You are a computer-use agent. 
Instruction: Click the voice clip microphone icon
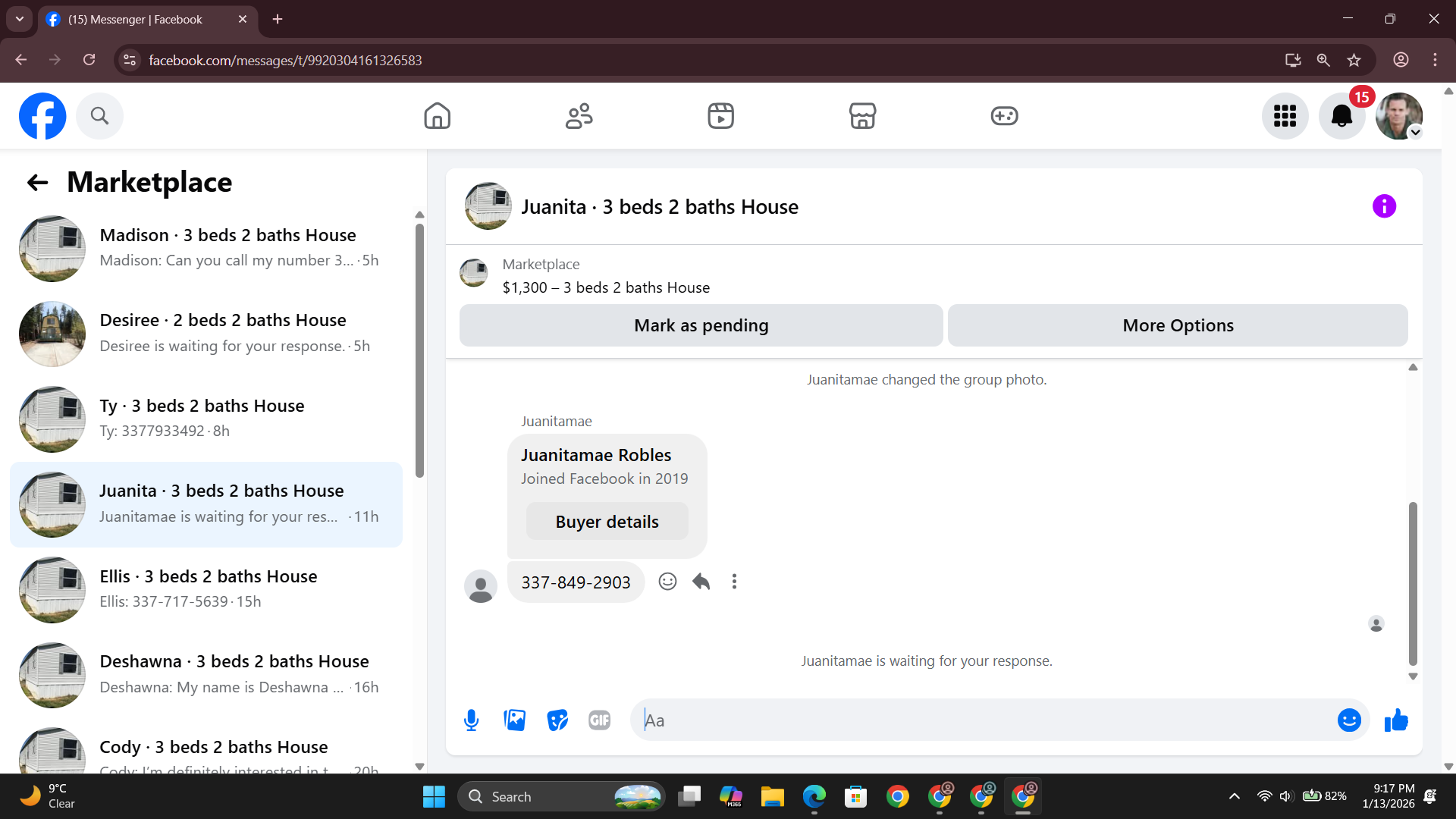pyautogui.click(x=471, y=720)
